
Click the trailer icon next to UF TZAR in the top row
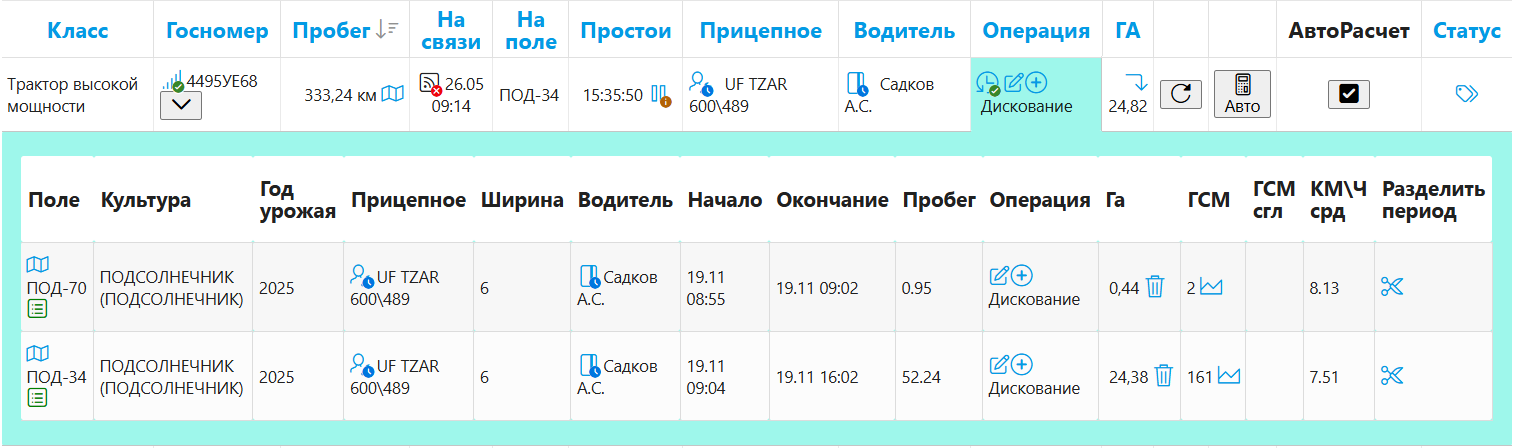[x=703, y=84]
